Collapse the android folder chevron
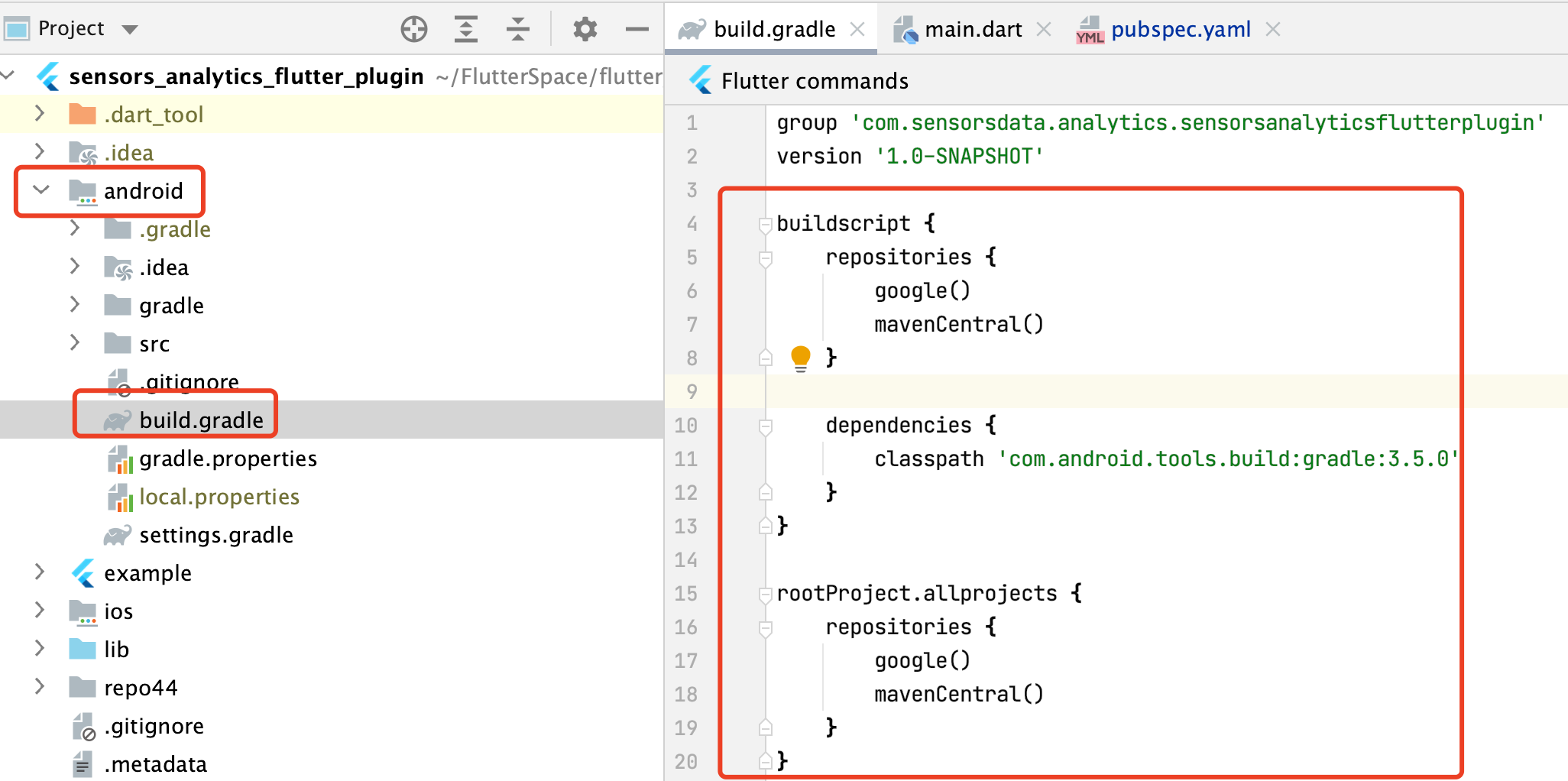The height and width of the screenshot is (781, 1568). click(x=40, y=190)
